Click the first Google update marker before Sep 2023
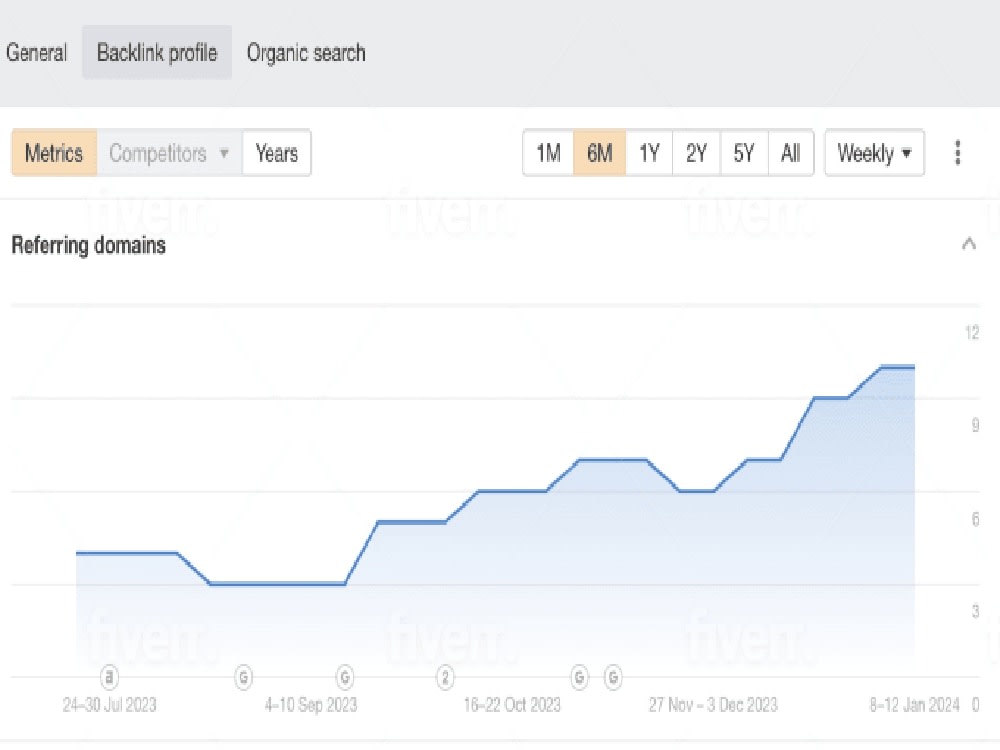This screenshot has width=1000, height=750. [243, 677]
